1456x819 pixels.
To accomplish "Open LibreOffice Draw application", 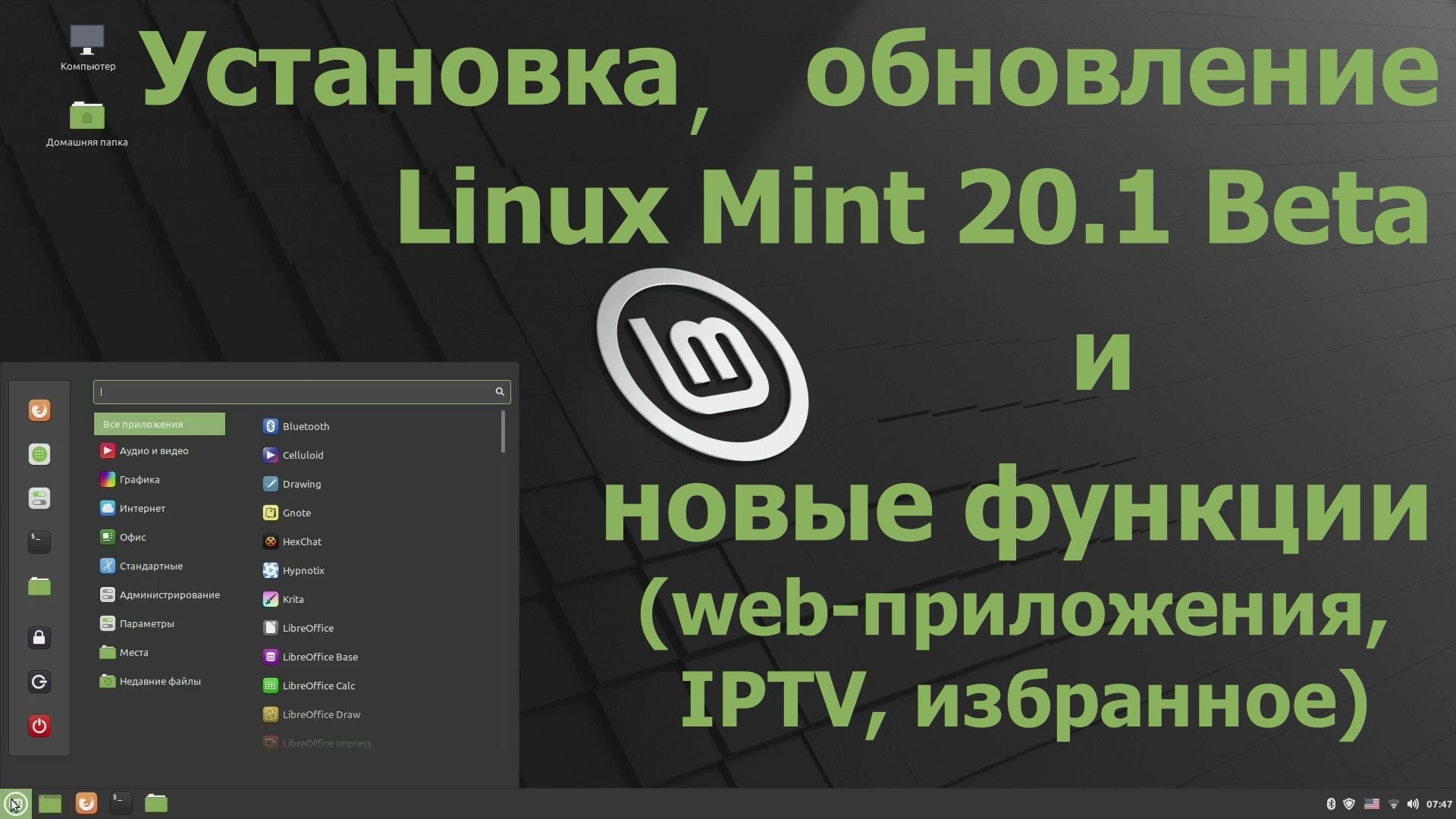I will pyautogui.click(x=320, y=713).
